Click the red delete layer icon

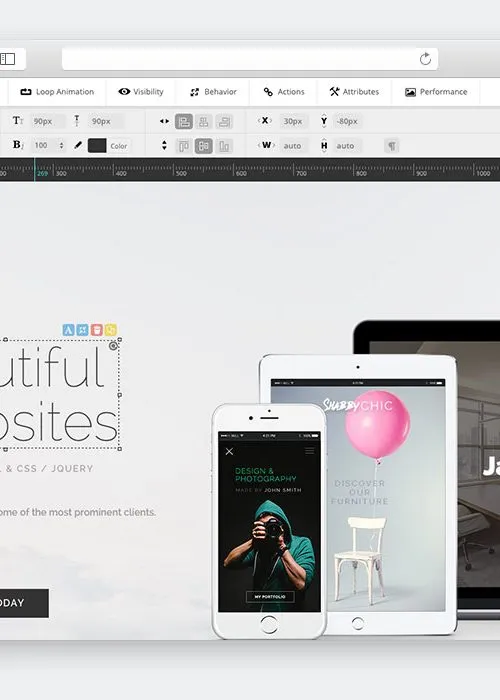click(x=96, y=330)
